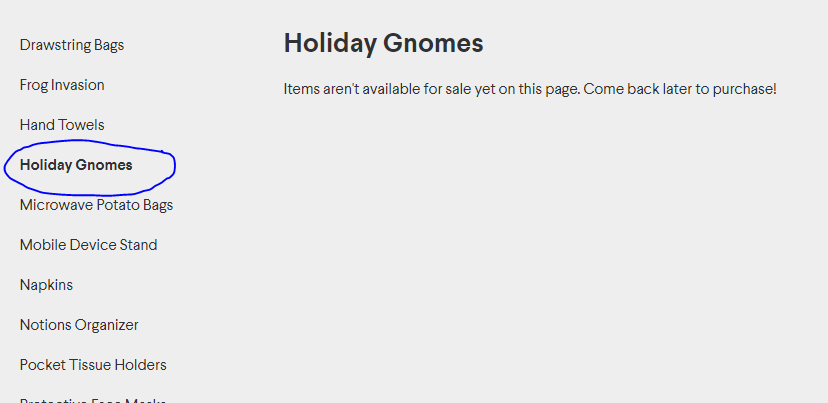Choose the Napkins category link
This screenshot has height=403, width=828.
[x=46, y=285]
